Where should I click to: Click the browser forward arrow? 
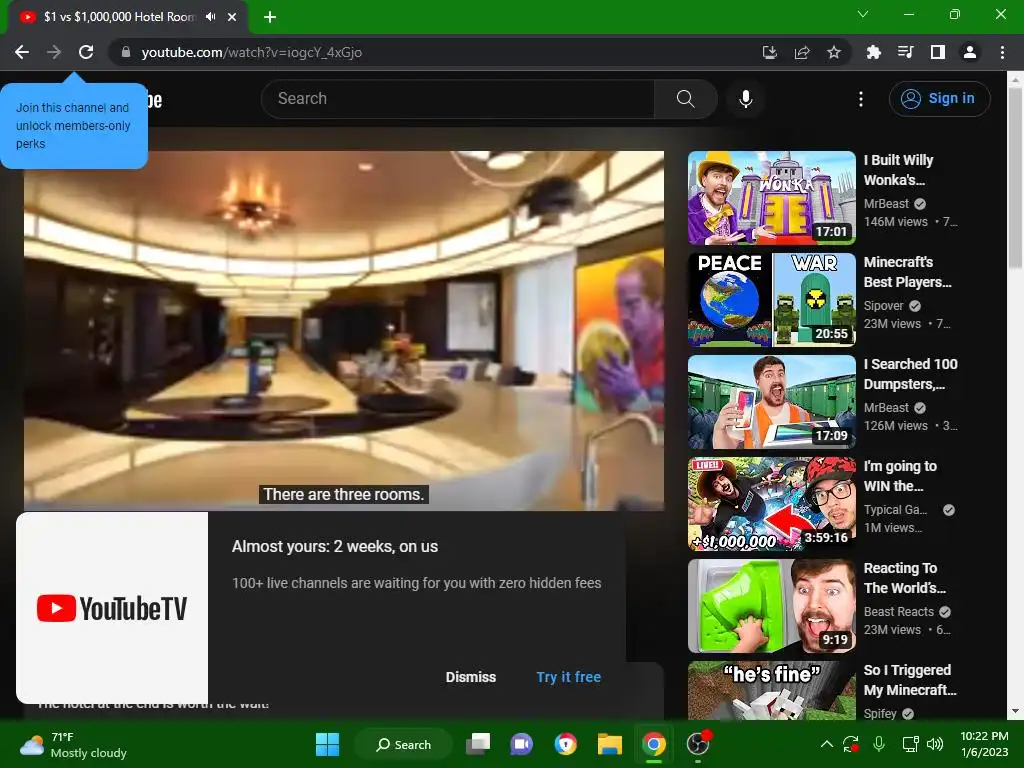[54, 52]
